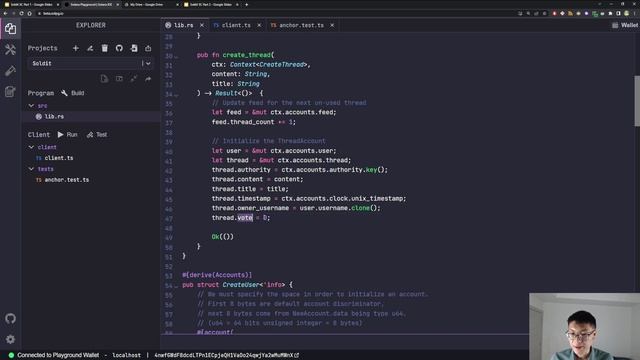
Task: Click the Test client button
Action: [x=97, y=134]
